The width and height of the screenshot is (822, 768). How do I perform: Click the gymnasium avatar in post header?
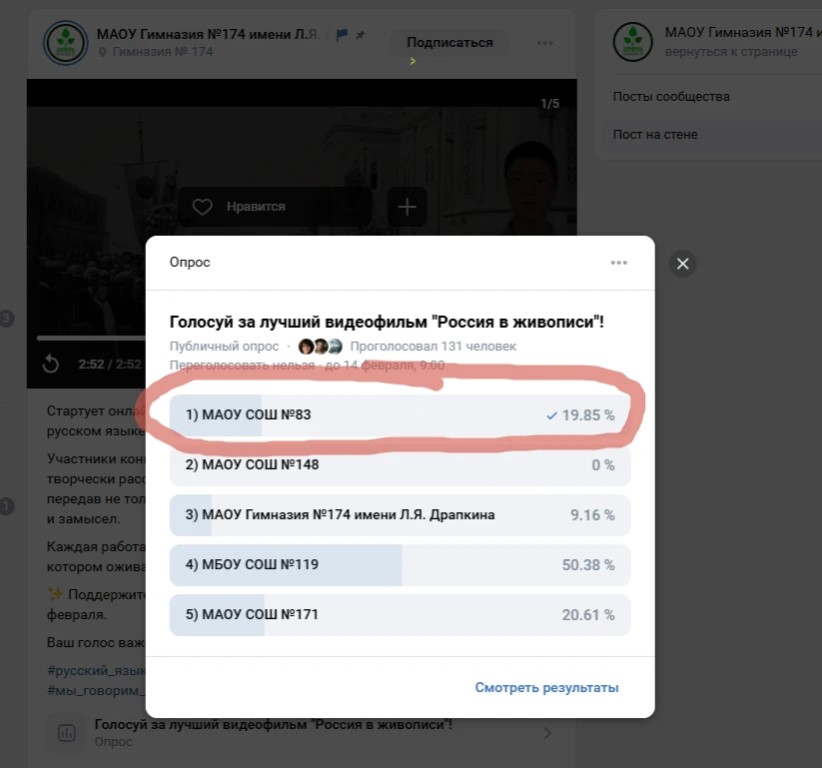[66, 42]
